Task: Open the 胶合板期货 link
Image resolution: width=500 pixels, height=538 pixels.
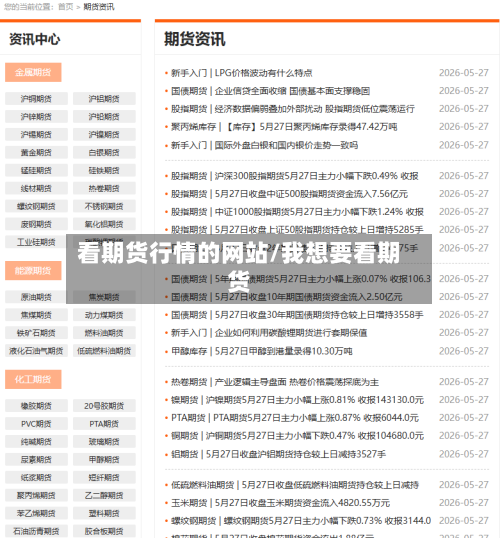Action: 104,531
